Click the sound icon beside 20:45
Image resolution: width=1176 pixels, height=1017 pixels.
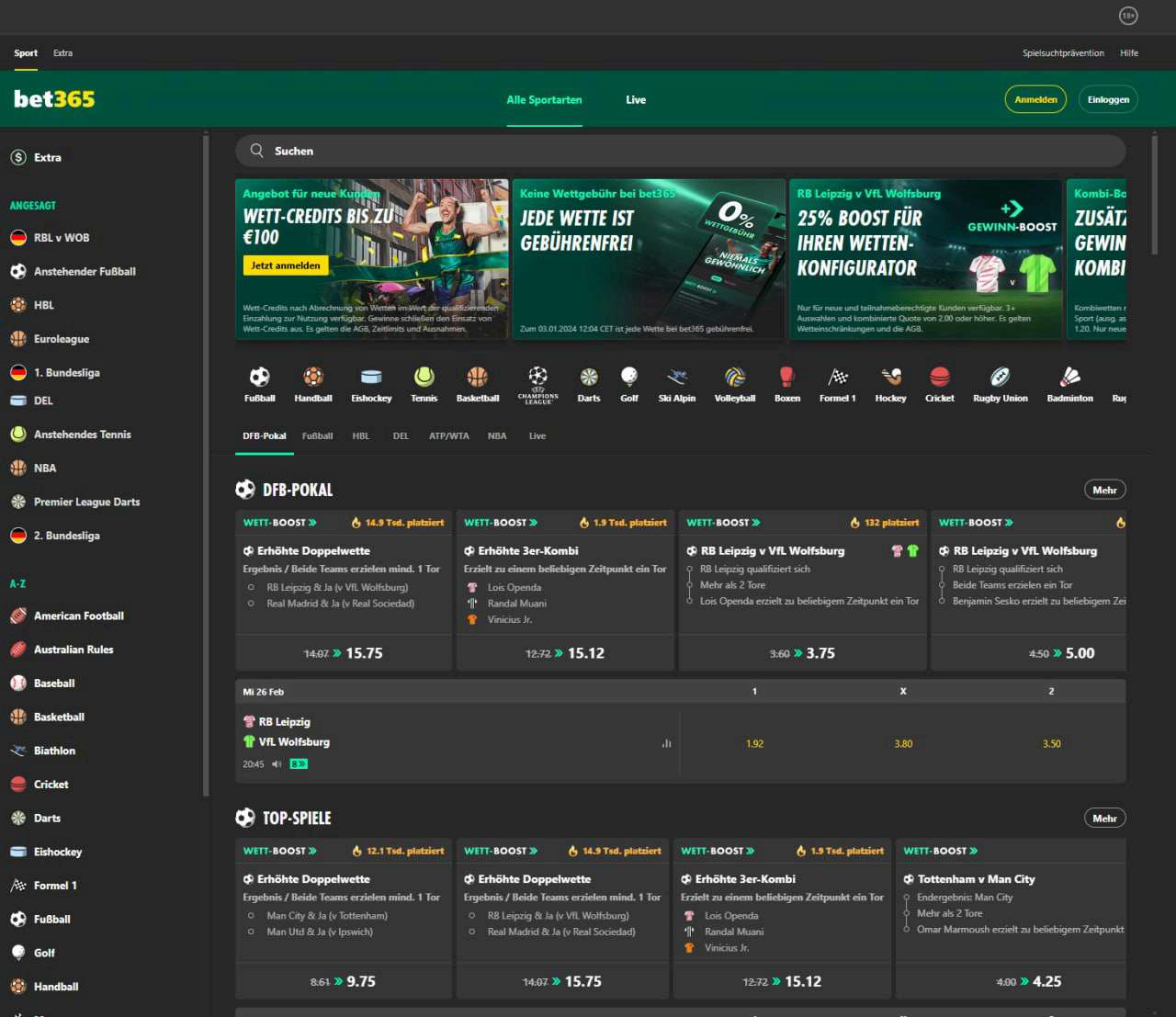coord(277,763)
